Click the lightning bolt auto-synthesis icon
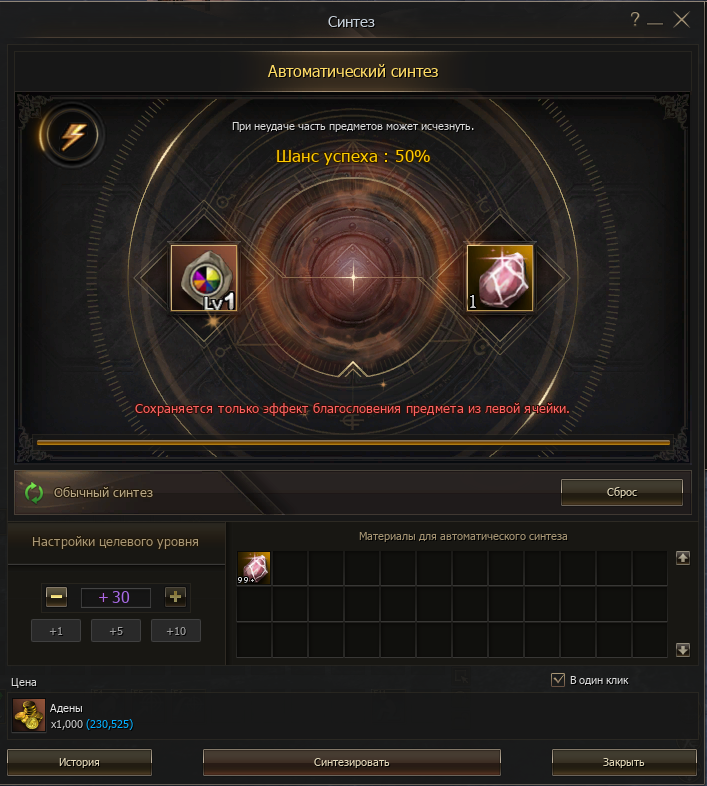 pos(72,135)
